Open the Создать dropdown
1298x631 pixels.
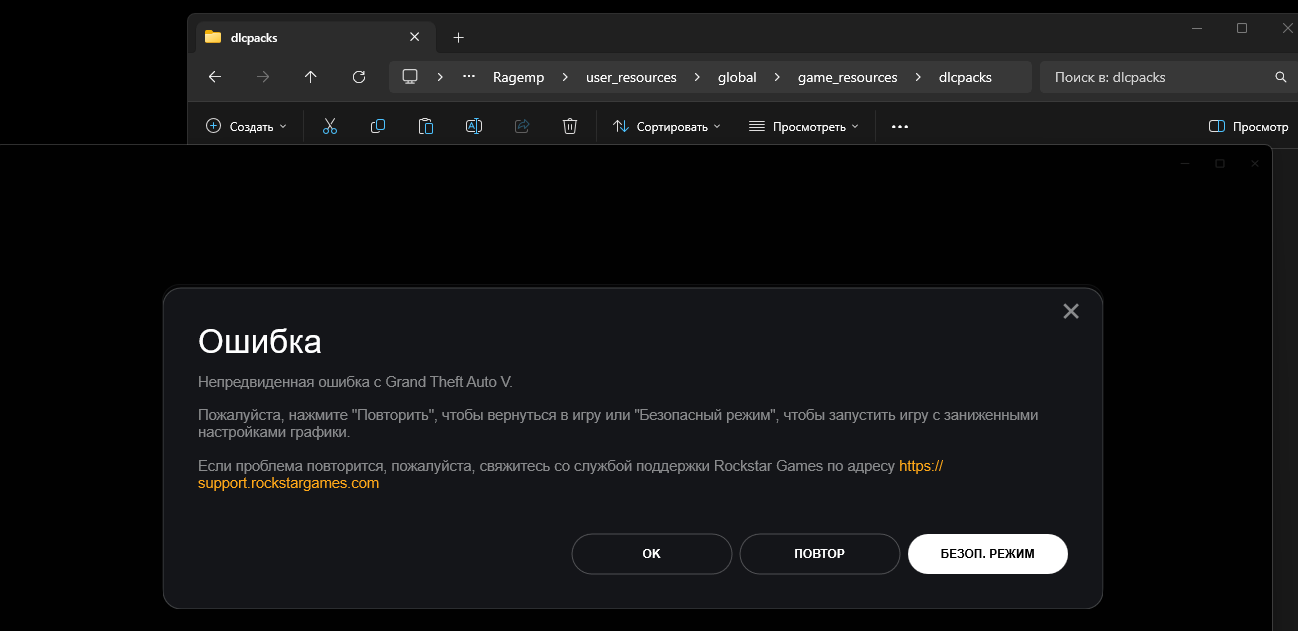(246, 127)
